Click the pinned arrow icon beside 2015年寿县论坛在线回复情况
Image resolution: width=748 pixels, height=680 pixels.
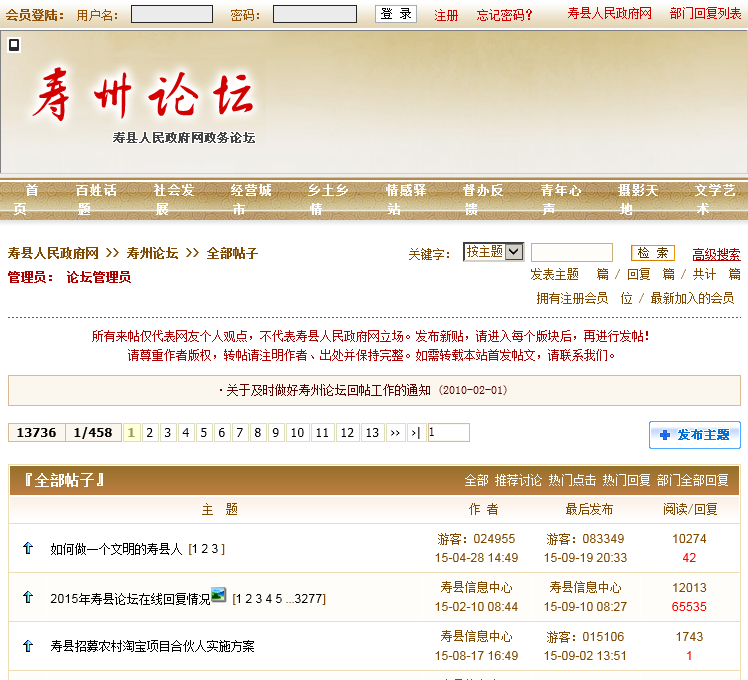coord(28,596)
